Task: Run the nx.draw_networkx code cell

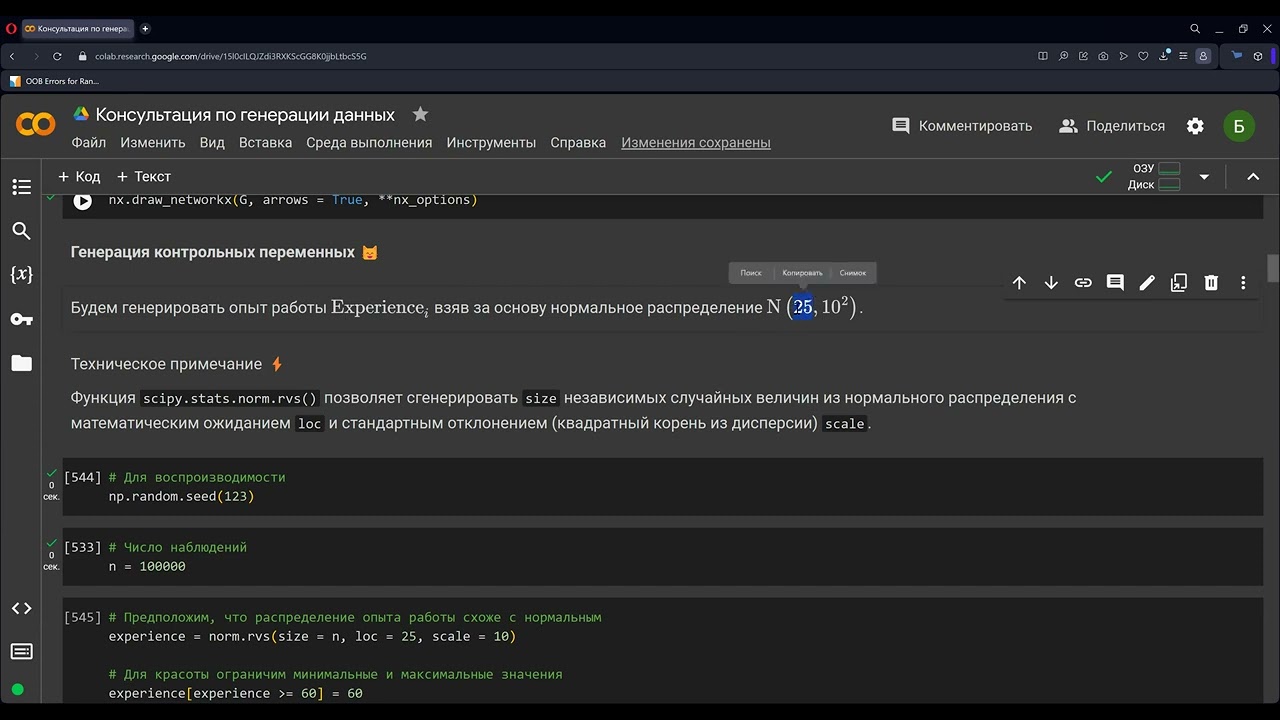Action: click(x=83, y=201)
